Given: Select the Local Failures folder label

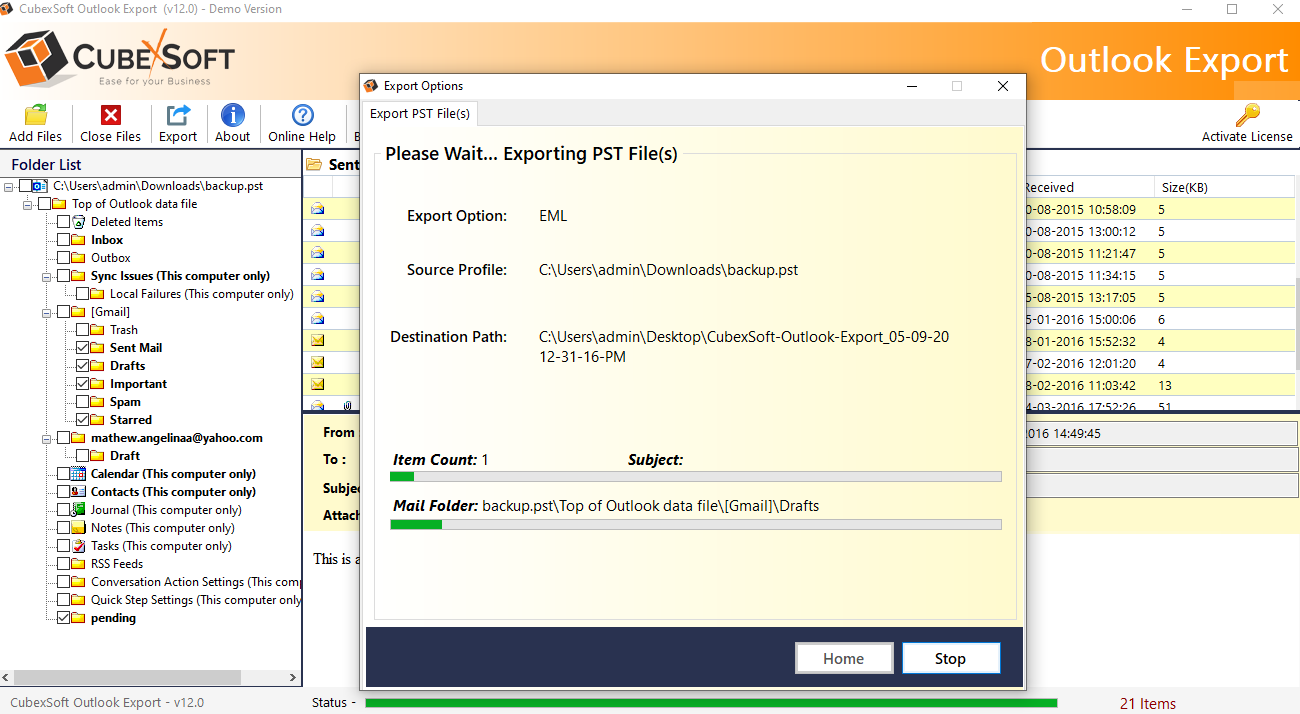Looking at the screenshot, I should [x=202, y=294].
